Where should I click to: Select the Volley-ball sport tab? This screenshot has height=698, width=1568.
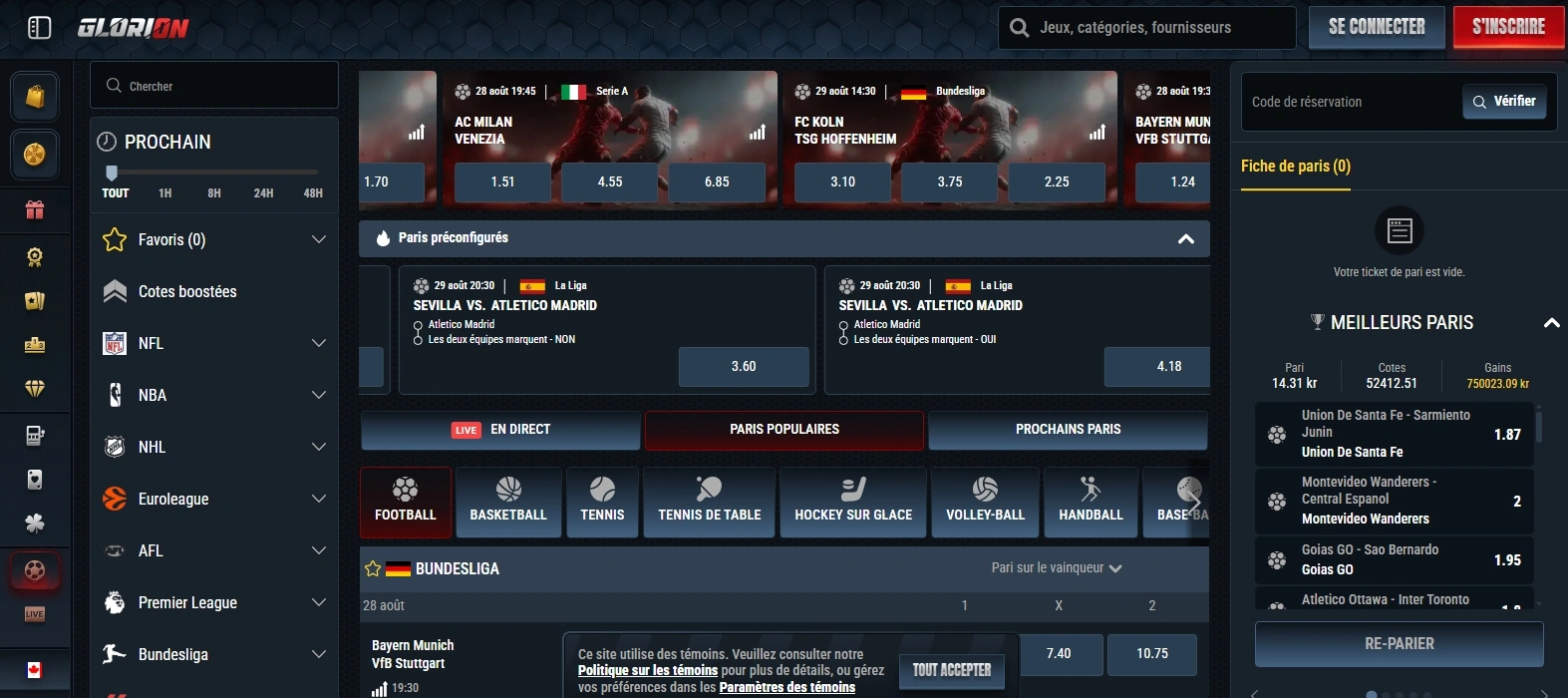pyautogui.click(x=985, y=502)
